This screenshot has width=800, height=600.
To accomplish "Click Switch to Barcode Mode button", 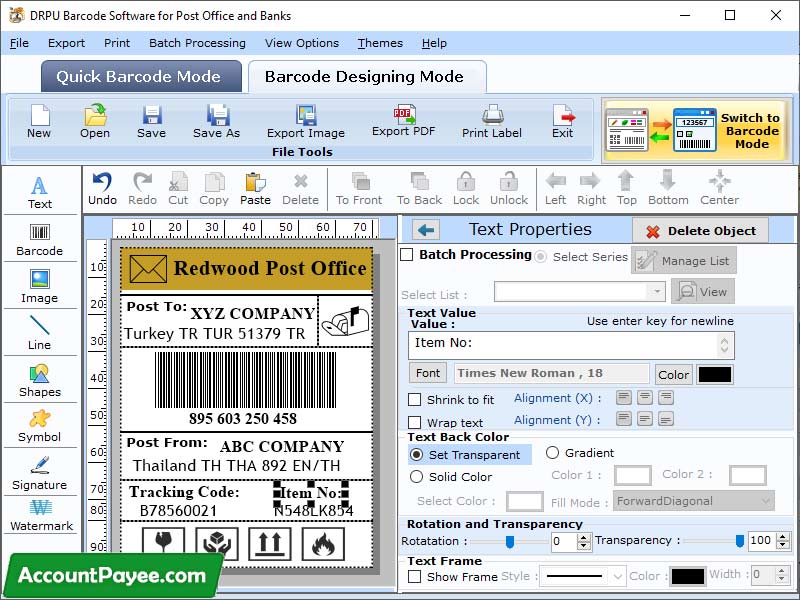I will 696,131.
